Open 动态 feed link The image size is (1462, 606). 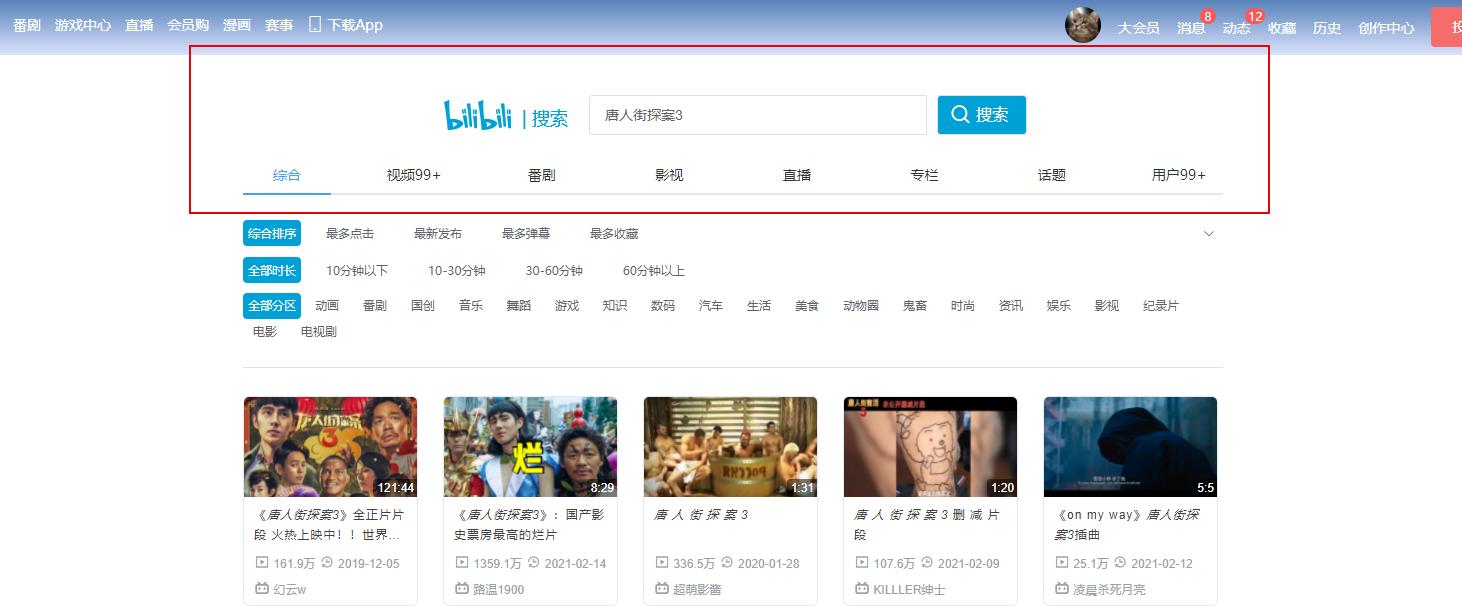point(1237,28)
